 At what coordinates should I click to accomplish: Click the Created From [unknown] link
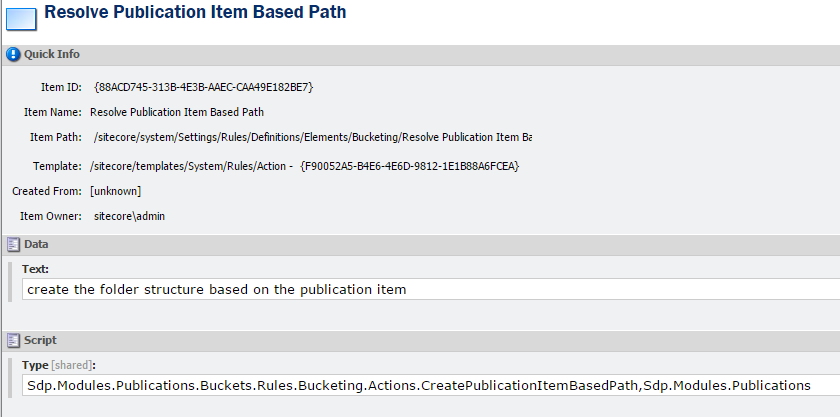116,191
